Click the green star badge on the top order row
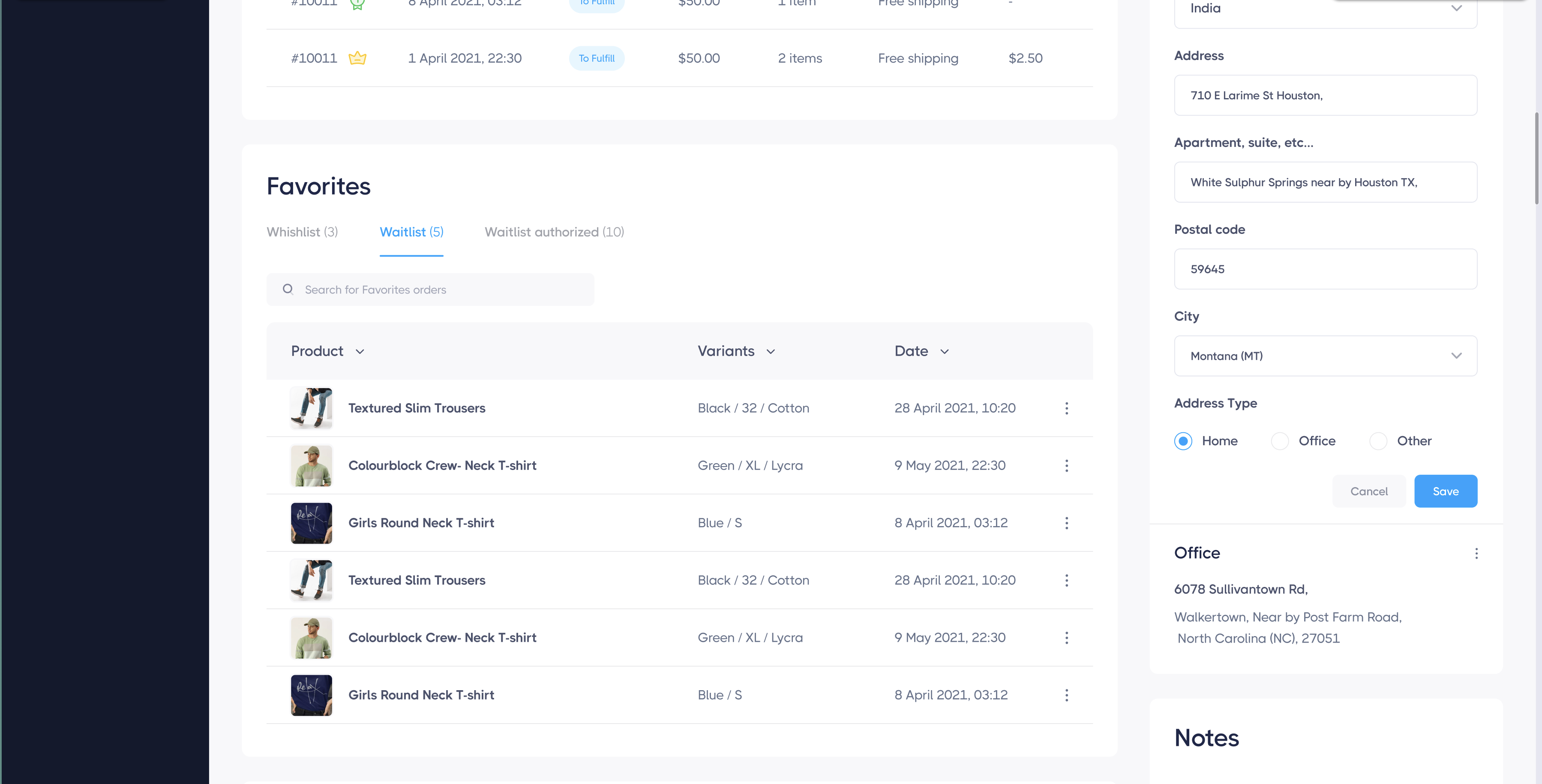1542x784 pixels. (x=357, y=3)
